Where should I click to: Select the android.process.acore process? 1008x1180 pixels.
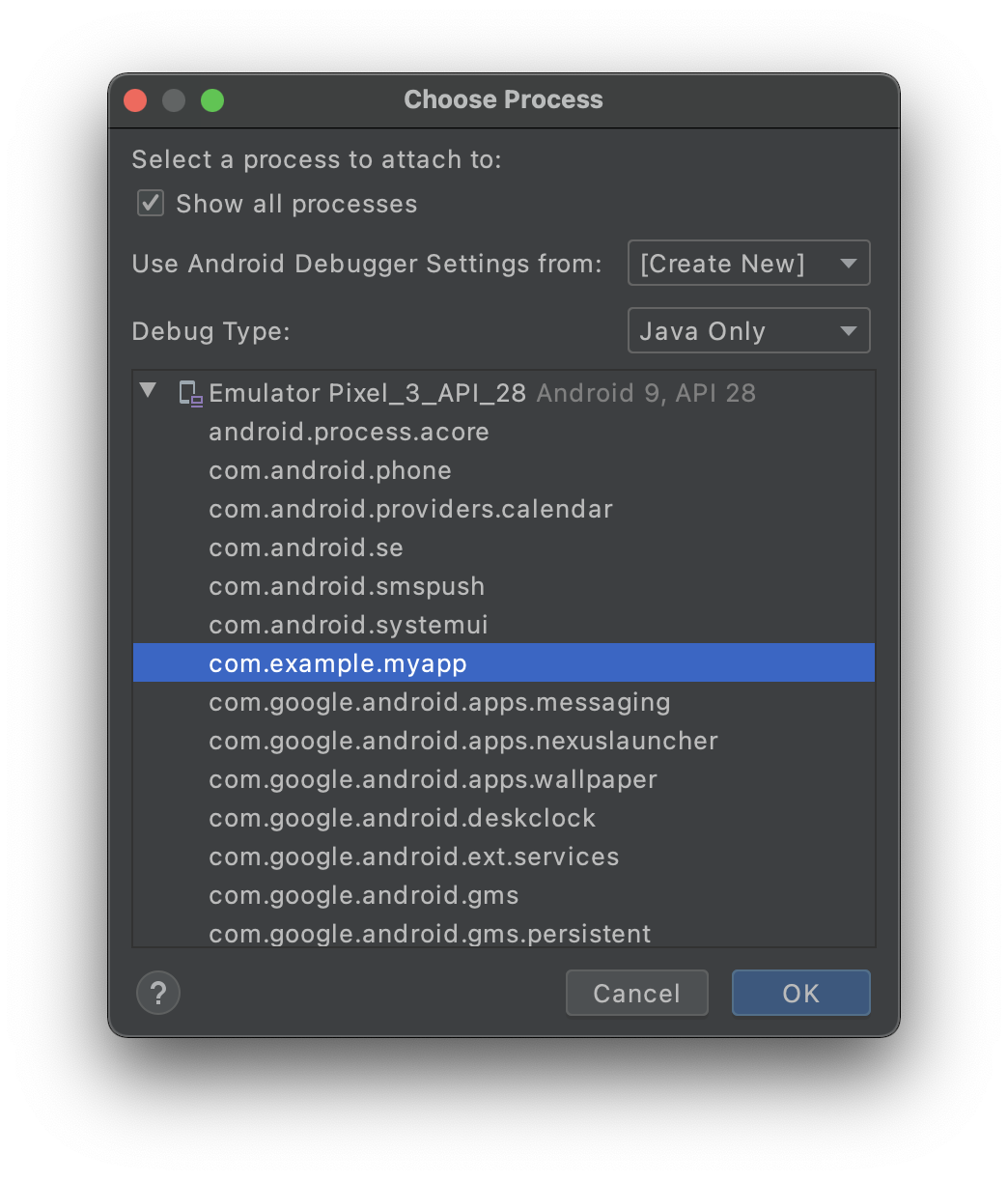tap(504, 432)
